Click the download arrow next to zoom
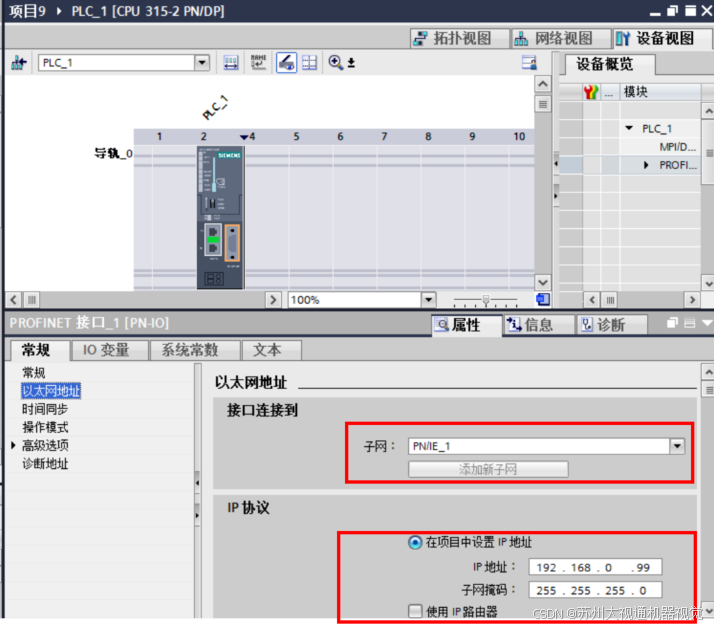 351,63
